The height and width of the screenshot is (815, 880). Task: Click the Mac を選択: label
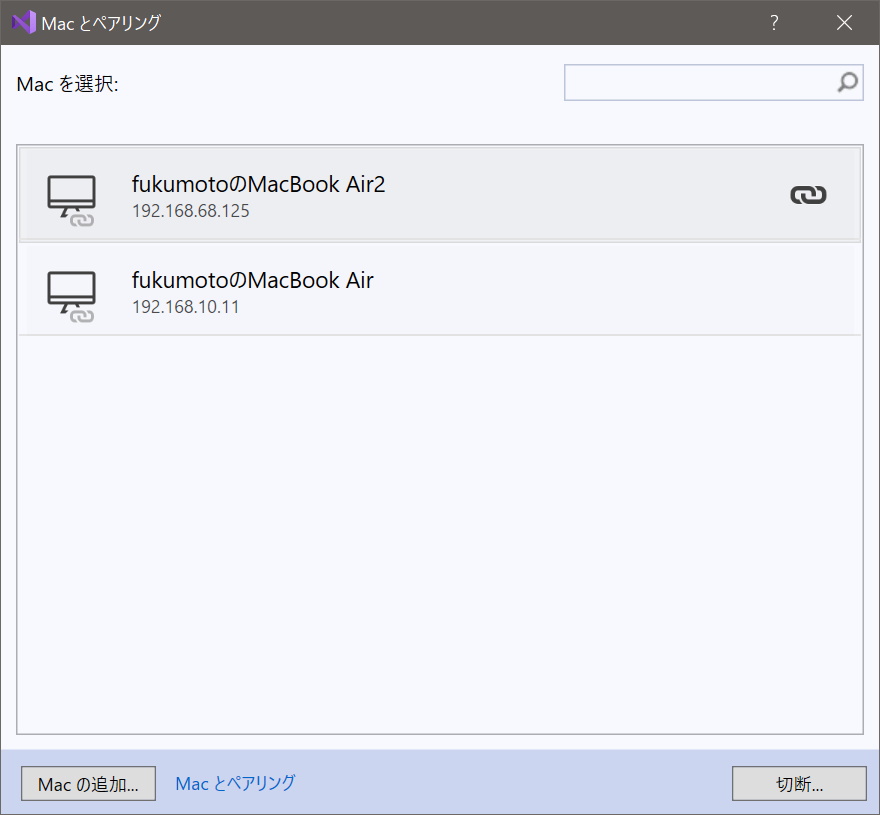67,84
